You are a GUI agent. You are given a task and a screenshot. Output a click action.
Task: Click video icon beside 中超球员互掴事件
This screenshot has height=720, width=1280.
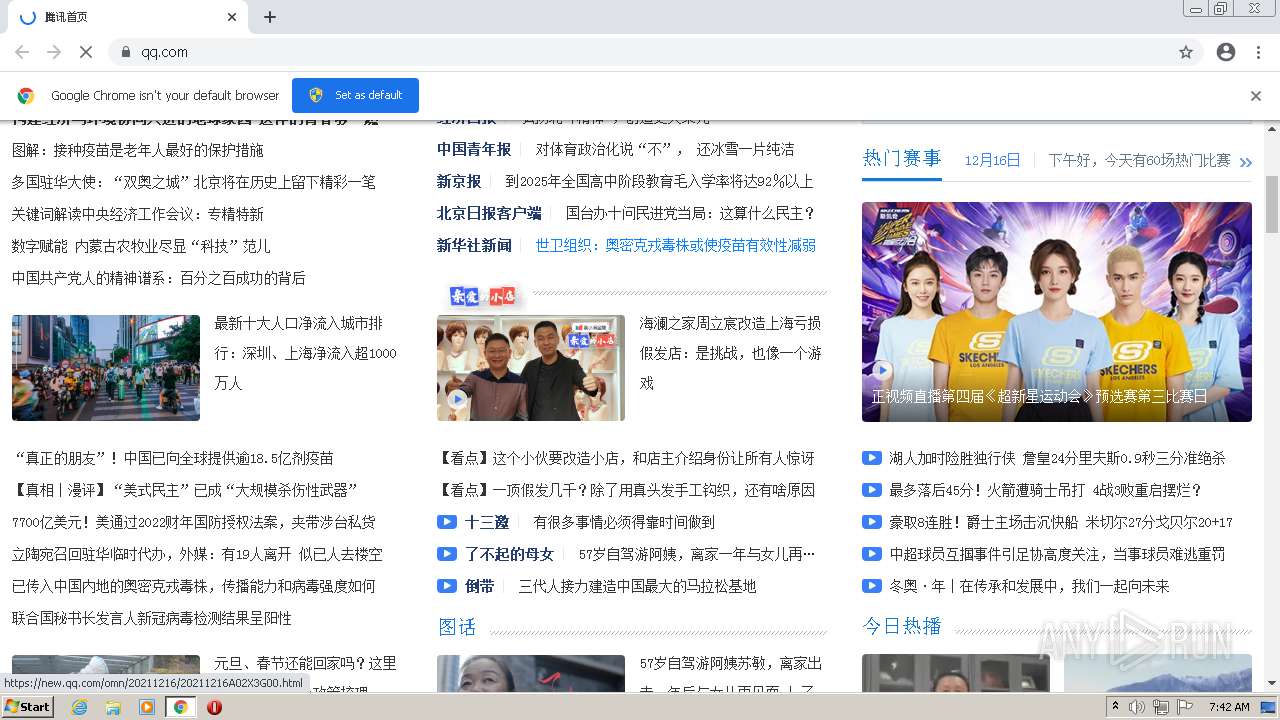click(872, 554)
